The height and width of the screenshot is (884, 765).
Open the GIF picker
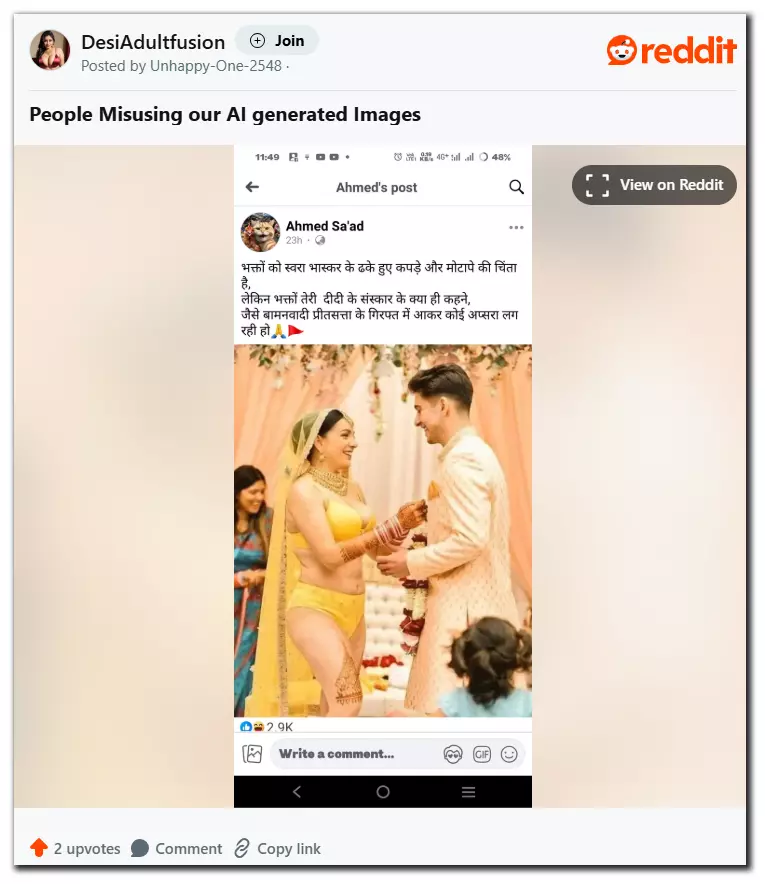(481, 754)
